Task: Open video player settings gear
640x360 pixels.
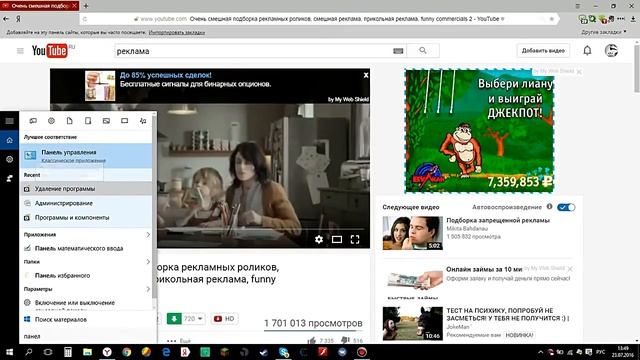Action: [x=319, y=239]
